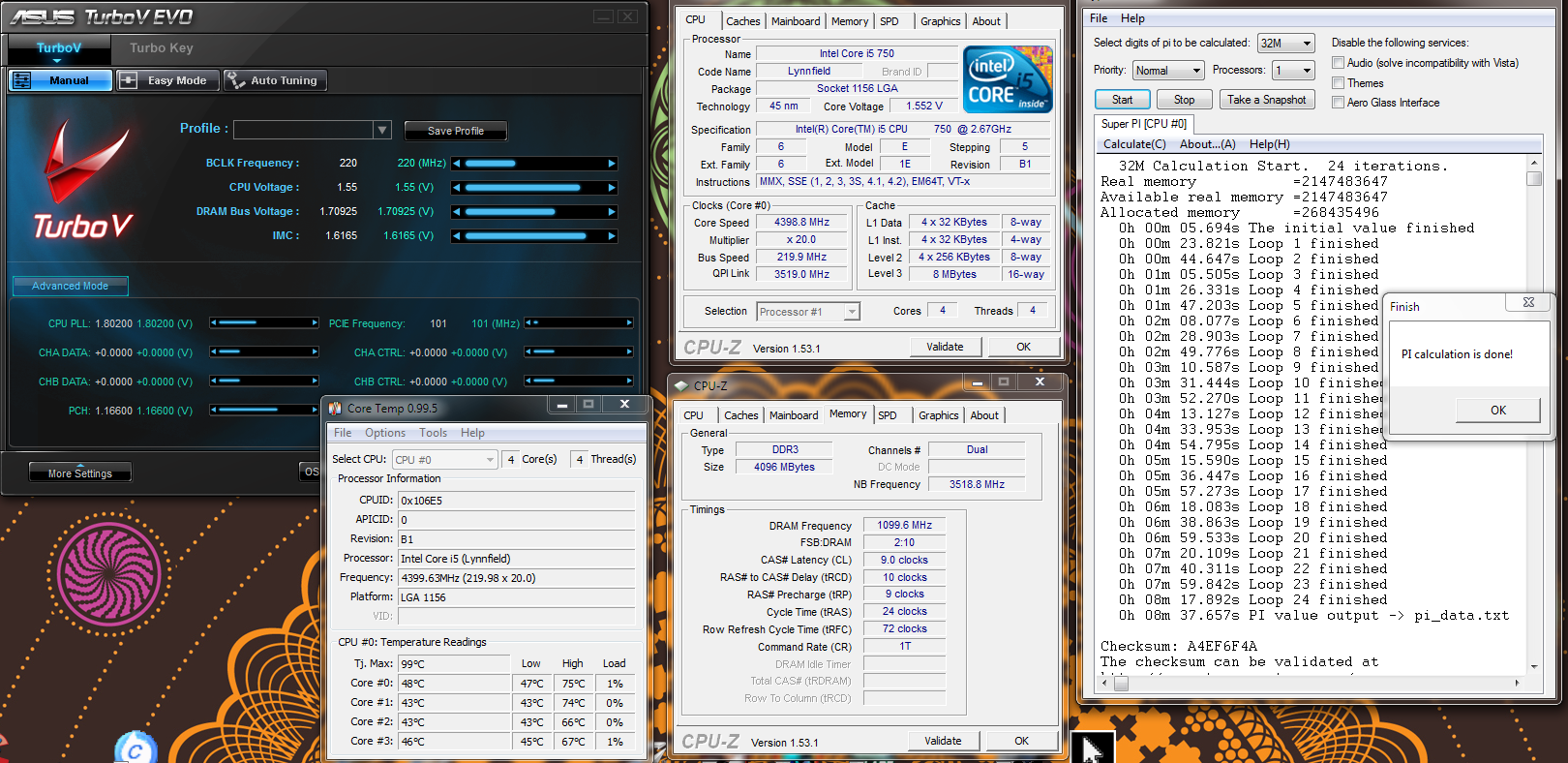The image size is (1568, 763).
Task: Click the Core Temp title bar icon
Action: tap(335, 409)
